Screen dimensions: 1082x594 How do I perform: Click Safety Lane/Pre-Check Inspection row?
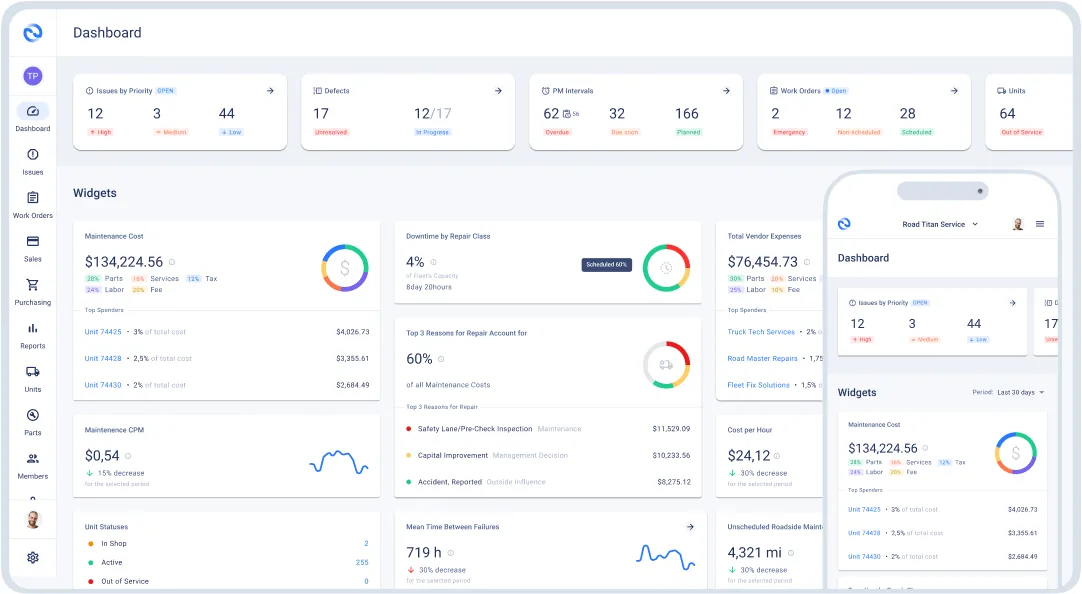click(x=548, y=429)
